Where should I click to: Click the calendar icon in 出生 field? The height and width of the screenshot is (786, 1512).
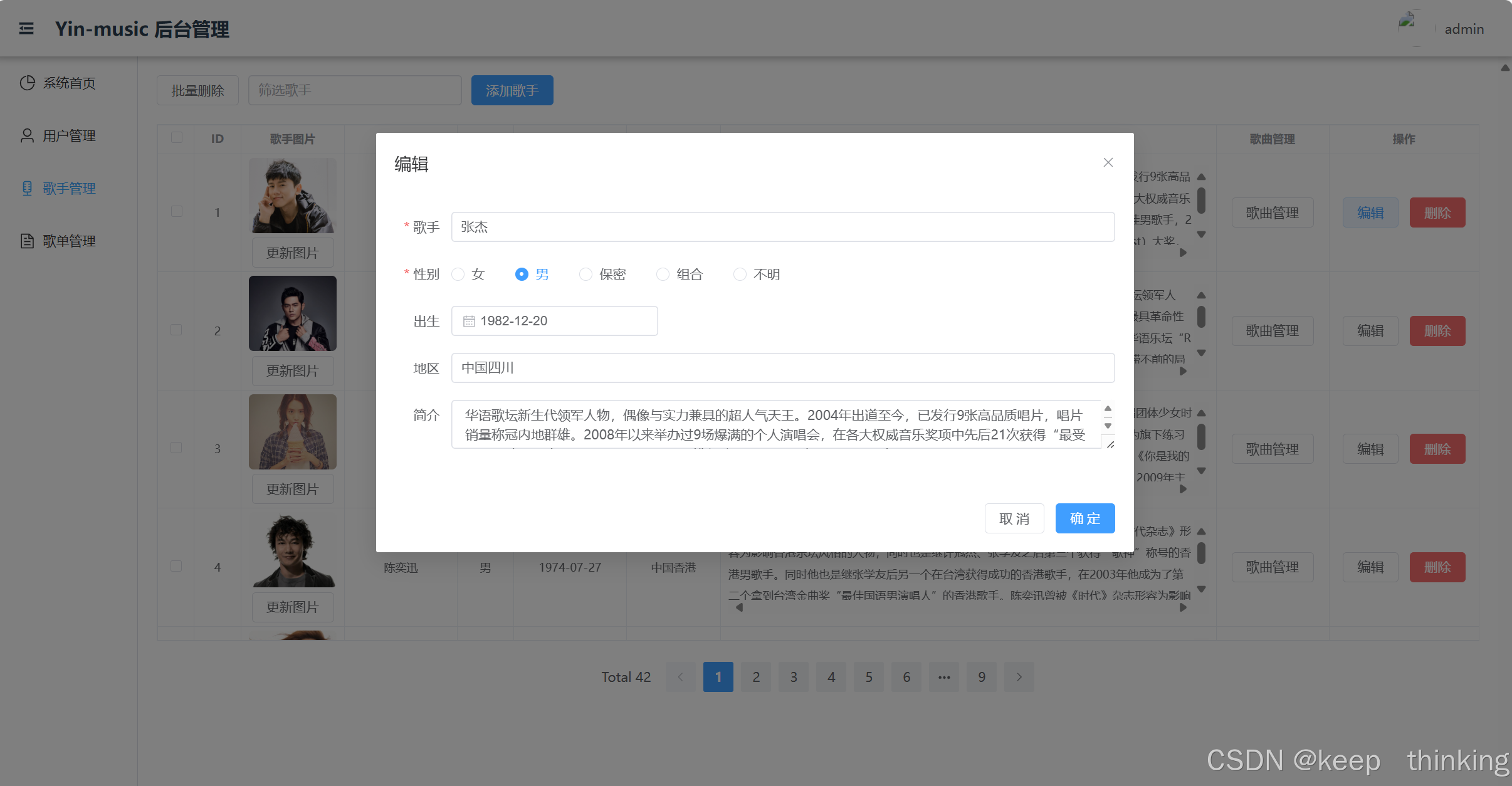469,322
